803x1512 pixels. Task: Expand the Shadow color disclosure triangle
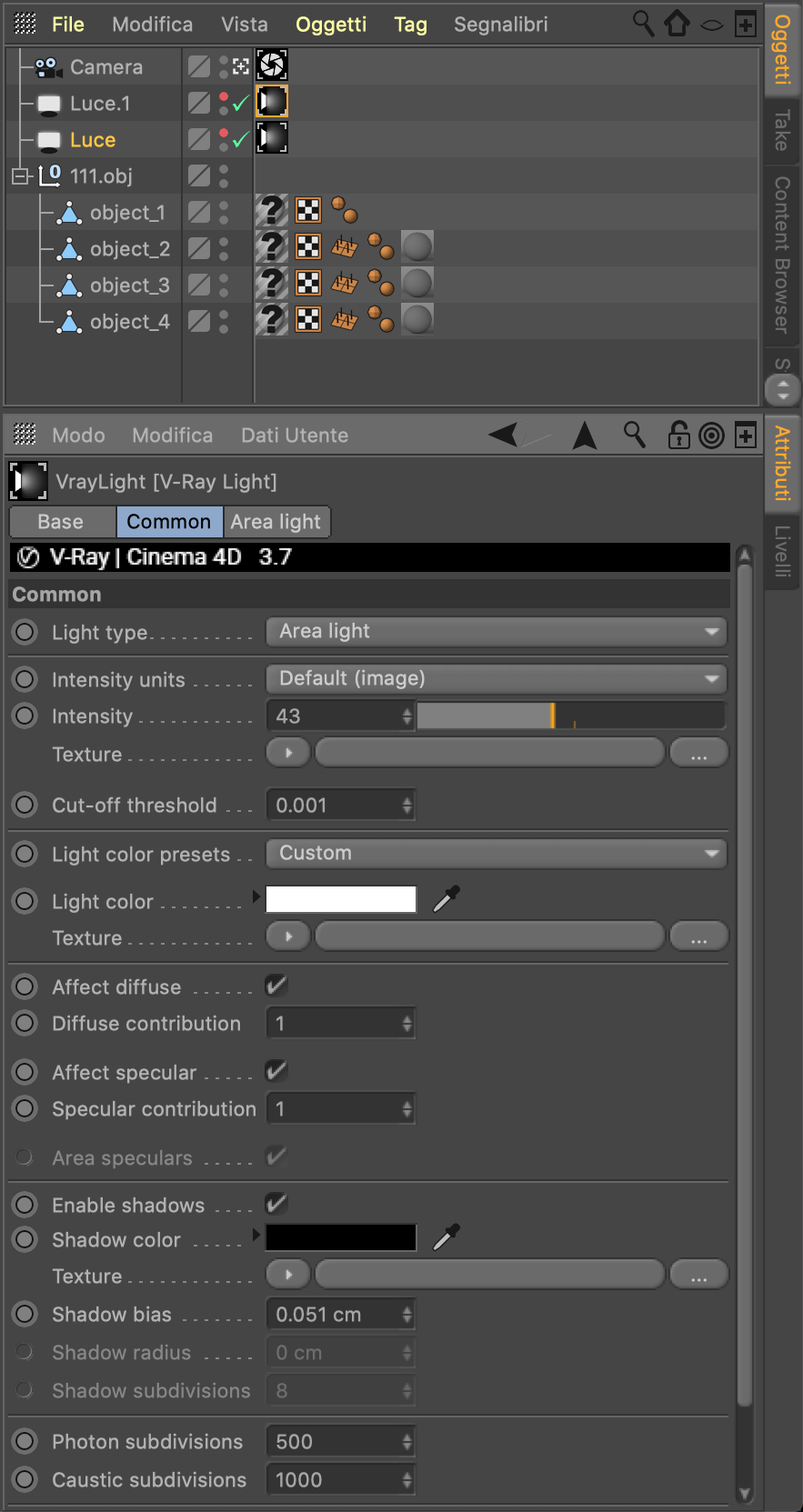click(x=256, y=1235)
